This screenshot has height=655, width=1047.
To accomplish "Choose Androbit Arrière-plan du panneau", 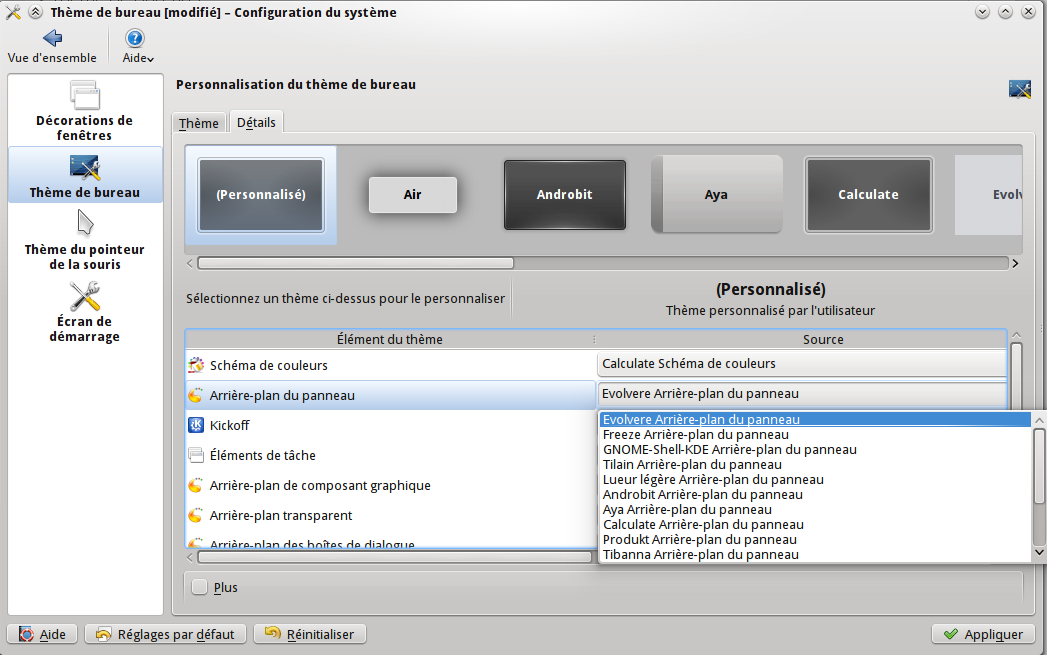I will point(815,495).
